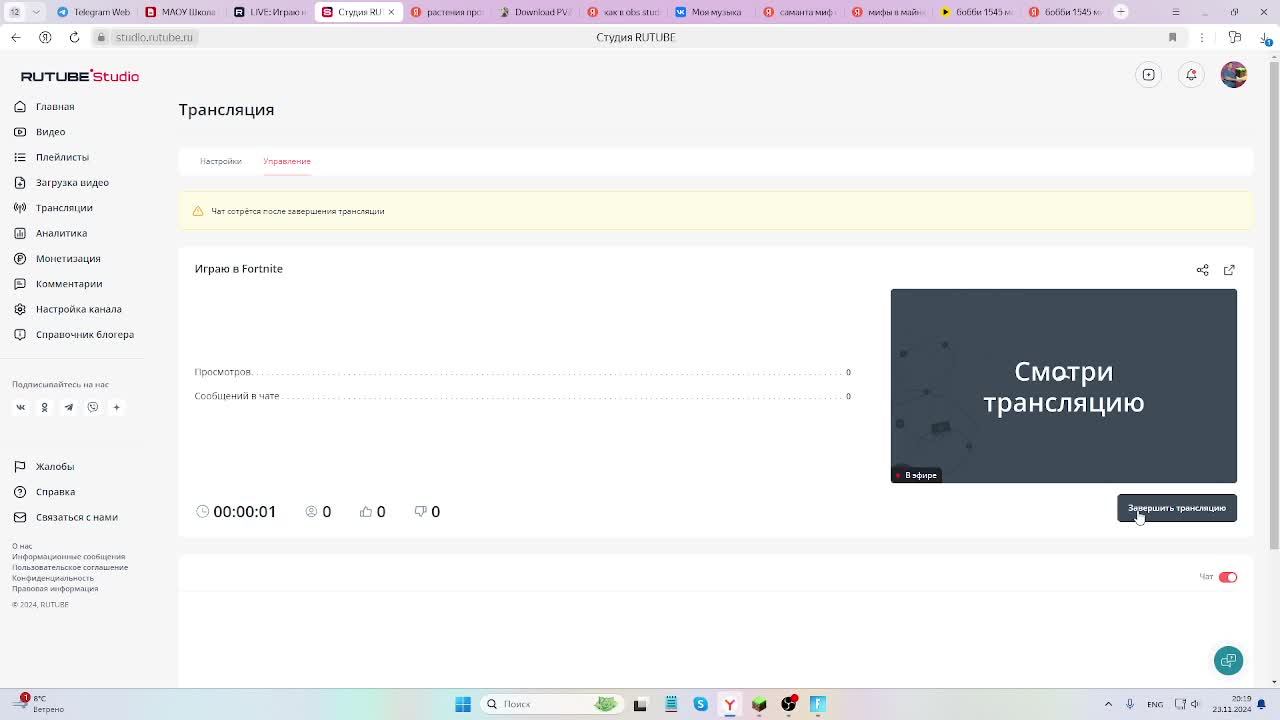1280x720 pixels.
Task: Open the Odnoklassniki social icon
Action: (44, 407)
